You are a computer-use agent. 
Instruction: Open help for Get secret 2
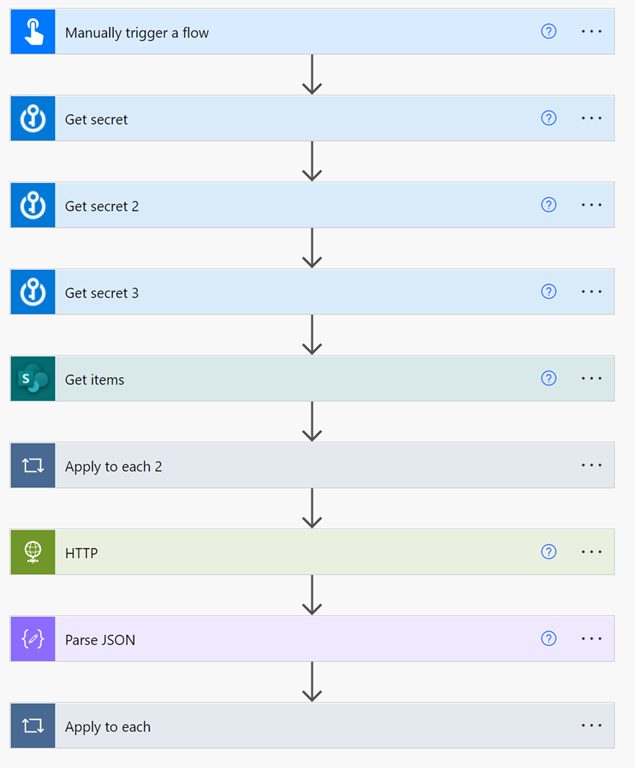[548, 205]
